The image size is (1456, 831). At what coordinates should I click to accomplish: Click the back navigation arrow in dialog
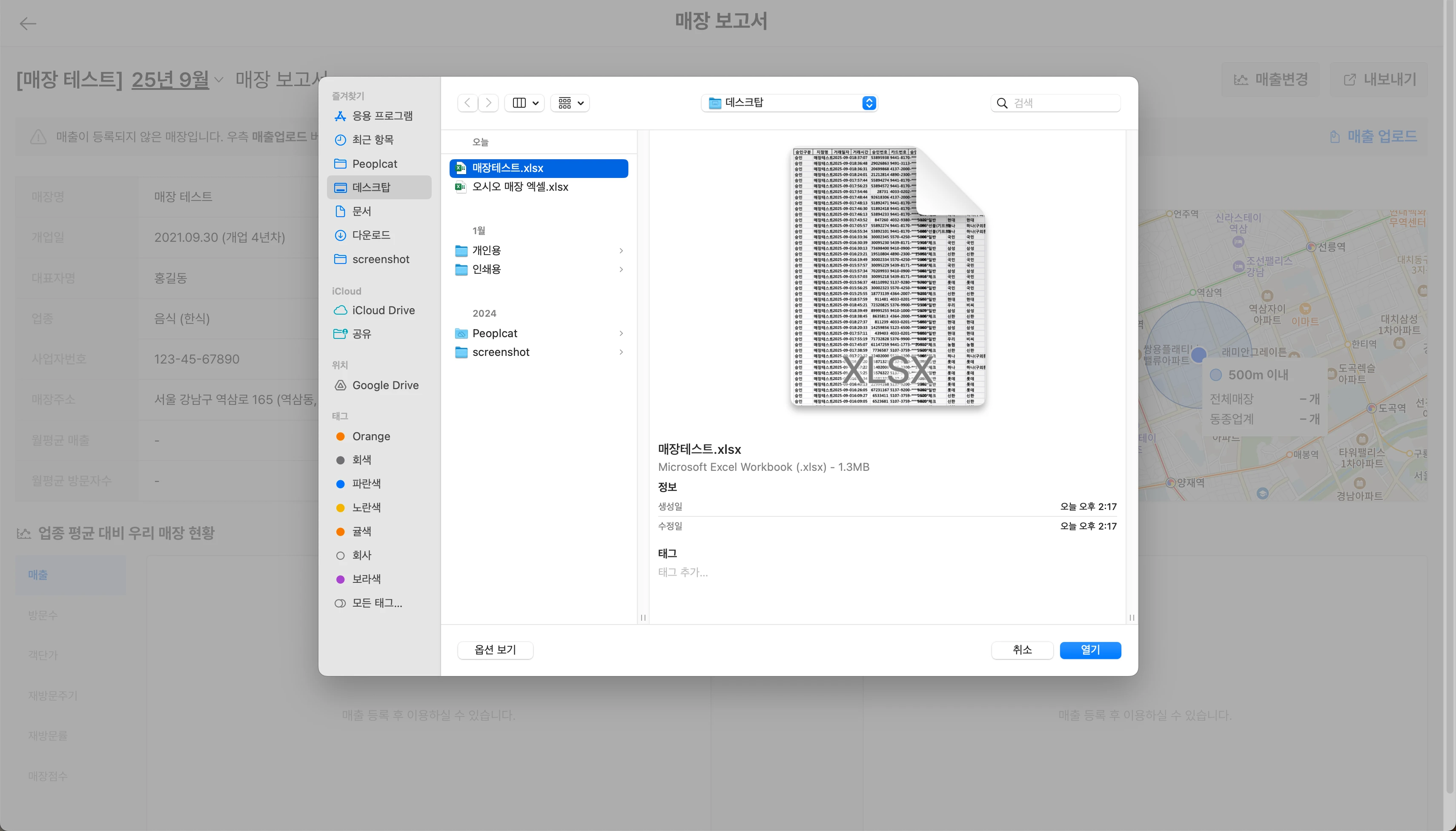[467, 103]
